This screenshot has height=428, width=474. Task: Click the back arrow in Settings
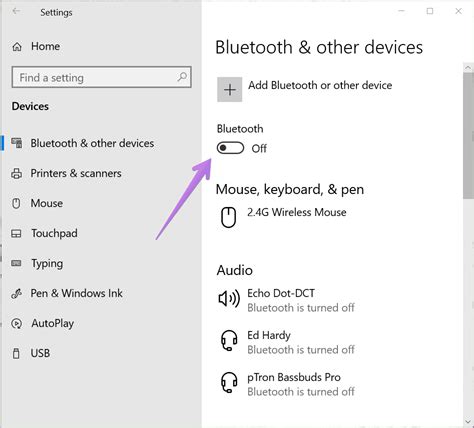click(x=16, y=11)
